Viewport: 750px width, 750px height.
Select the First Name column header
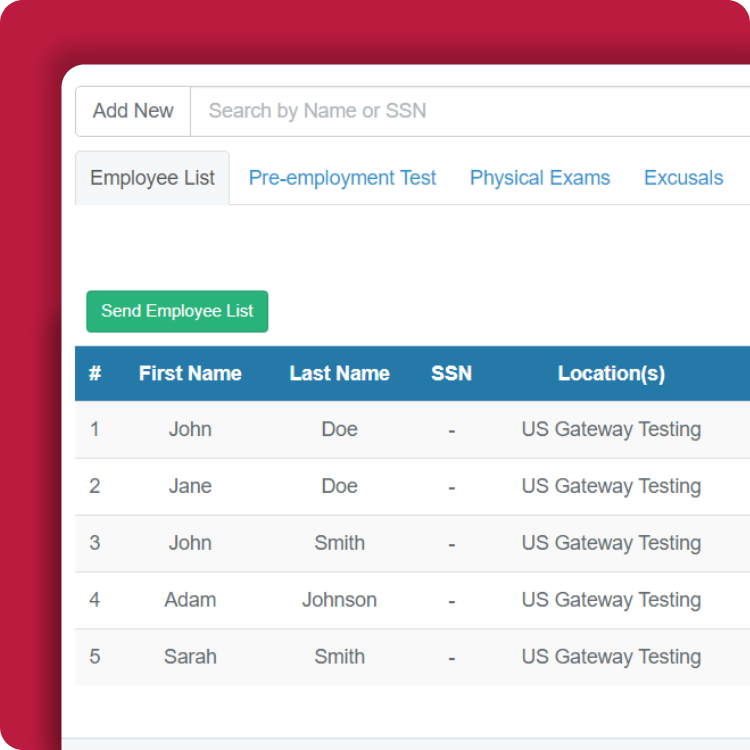coord(190,373)
